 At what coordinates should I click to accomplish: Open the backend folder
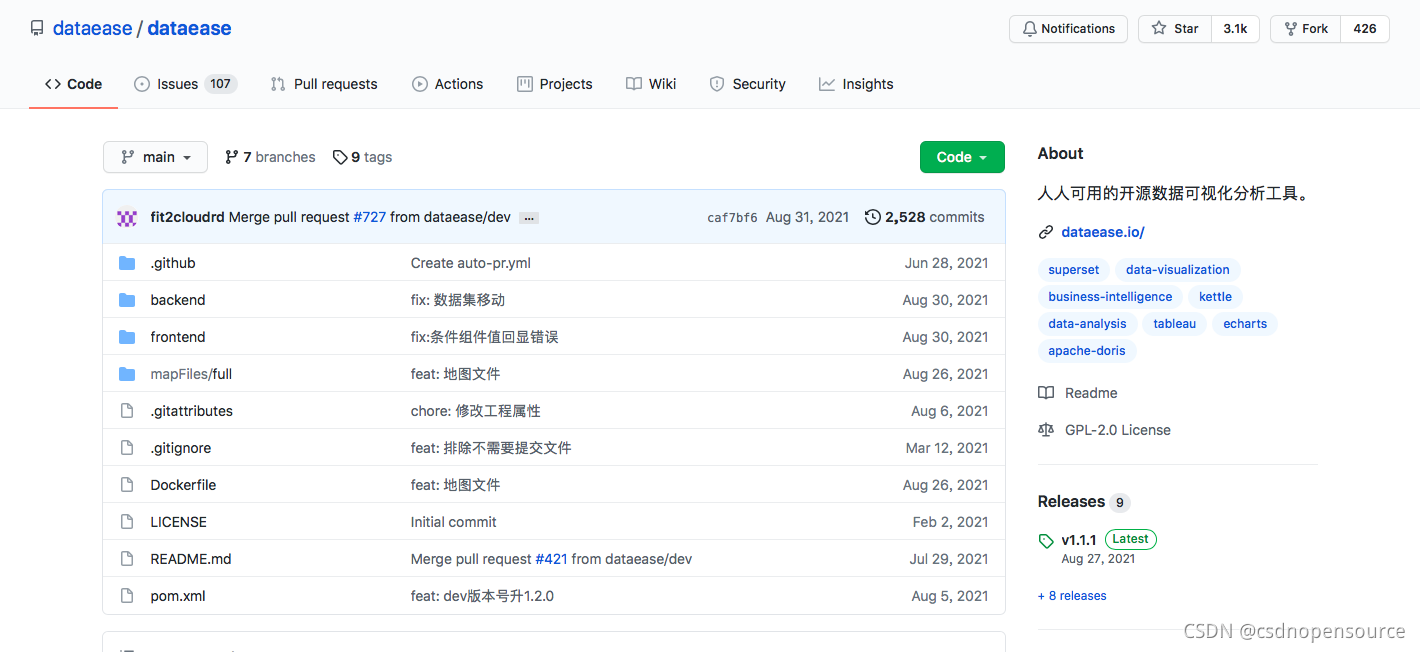click(x=178, y=300)
